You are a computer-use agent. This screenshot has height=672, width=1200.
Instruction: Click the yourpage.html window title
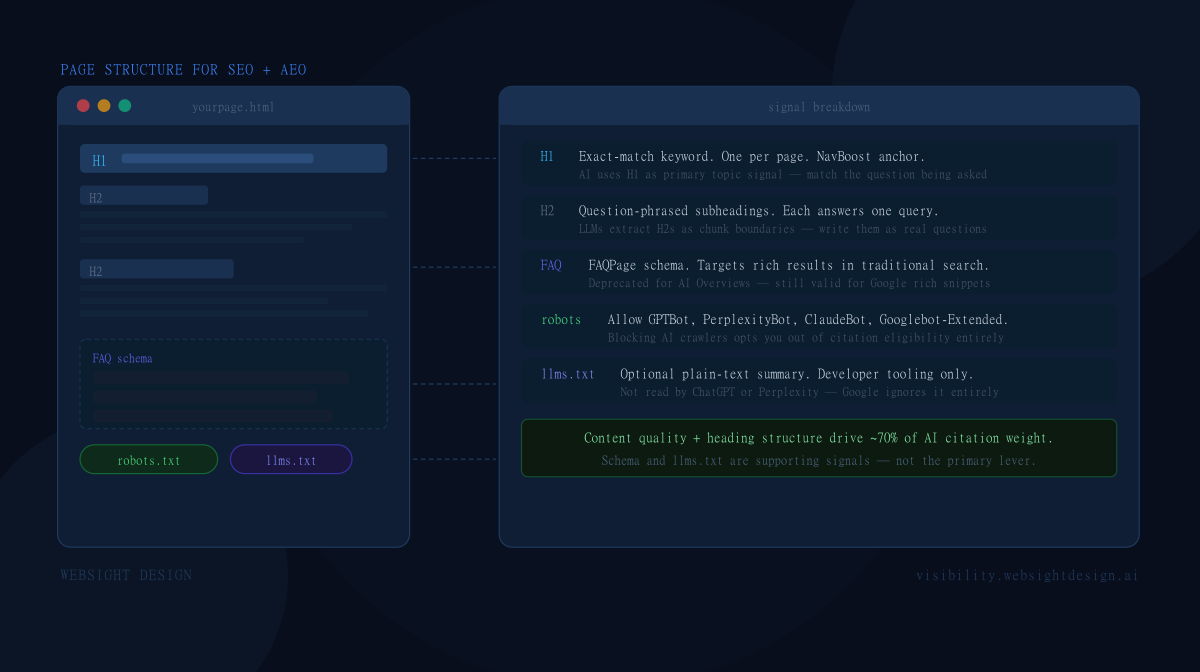tap(233, 107)
